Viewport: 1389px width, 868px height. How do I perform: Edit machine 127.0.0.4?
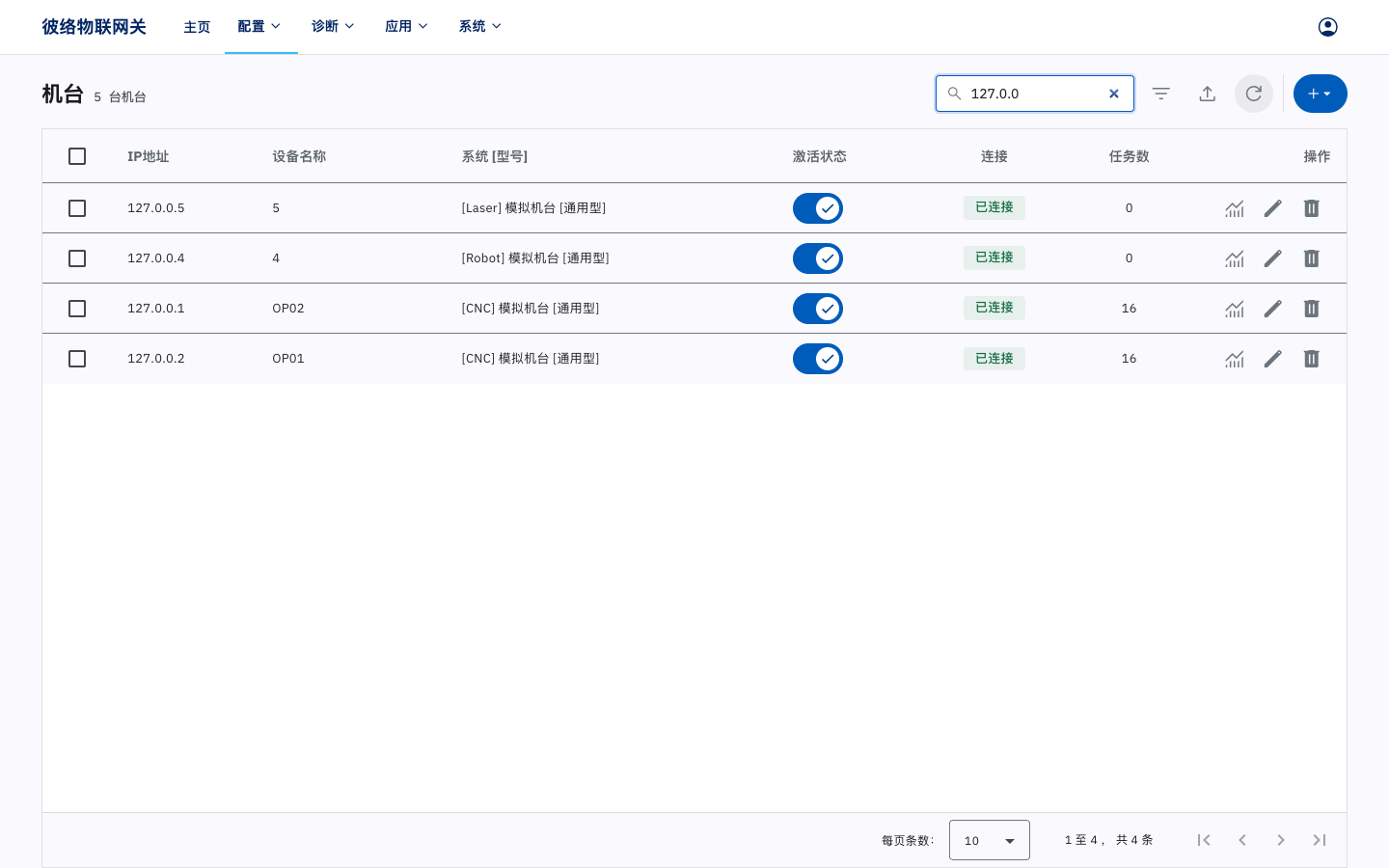click(x=1273, y=258)
